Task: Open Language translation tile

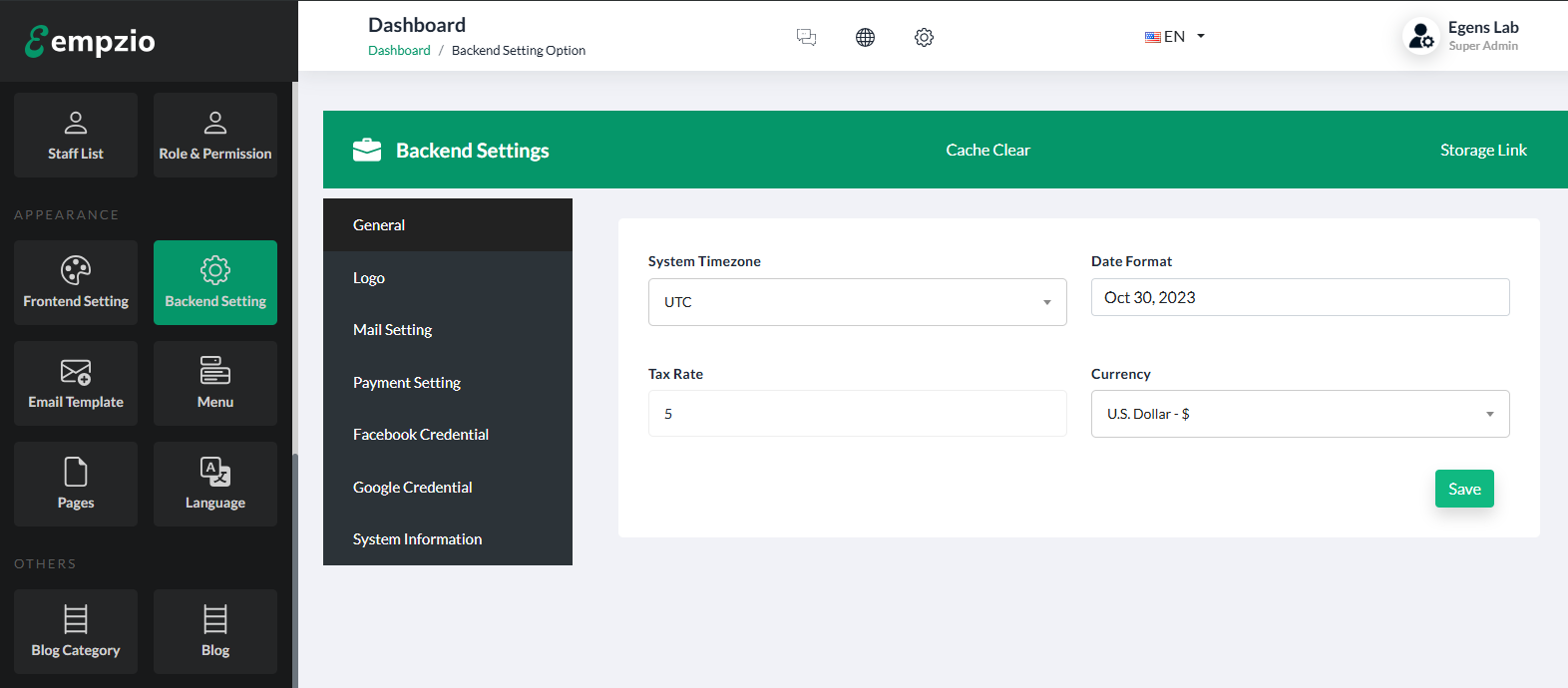Action: [x=215, y=484]
